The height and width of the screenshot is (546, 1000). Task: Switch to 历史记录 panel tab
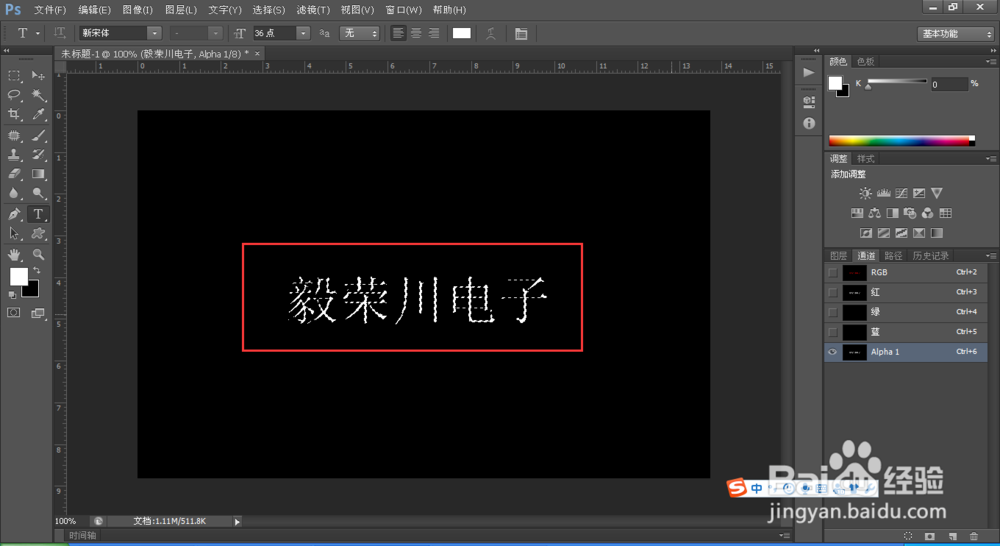930,256
